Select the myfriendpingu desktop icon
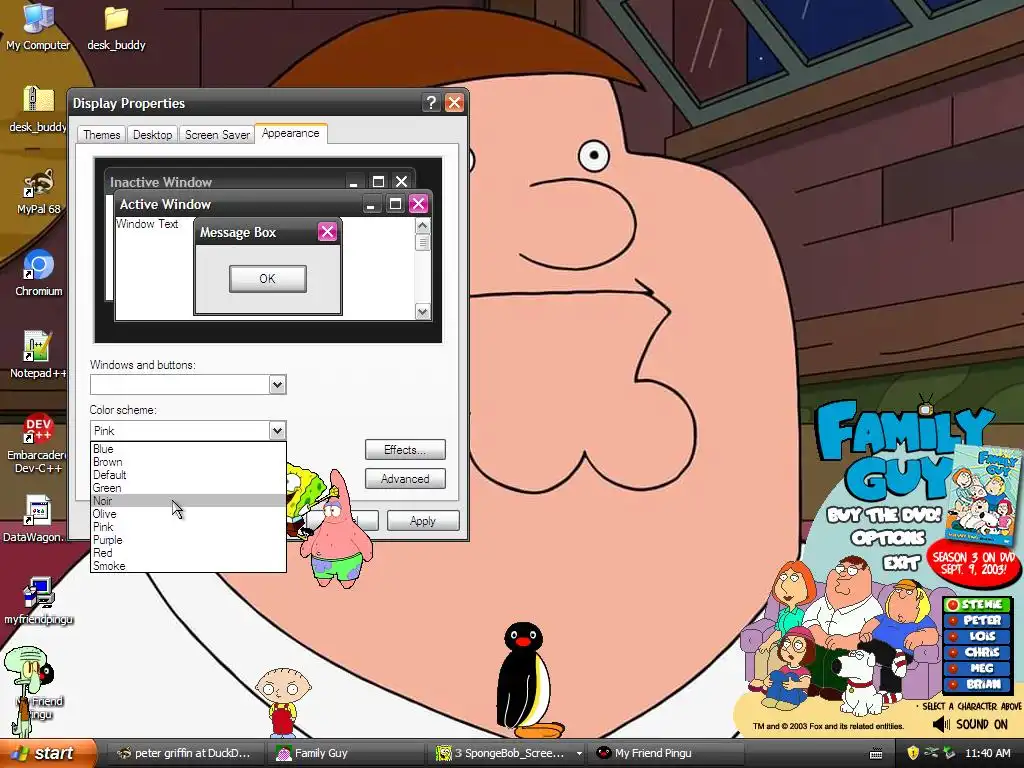Viewport: 1024px width, 768px height. [38, 601]
